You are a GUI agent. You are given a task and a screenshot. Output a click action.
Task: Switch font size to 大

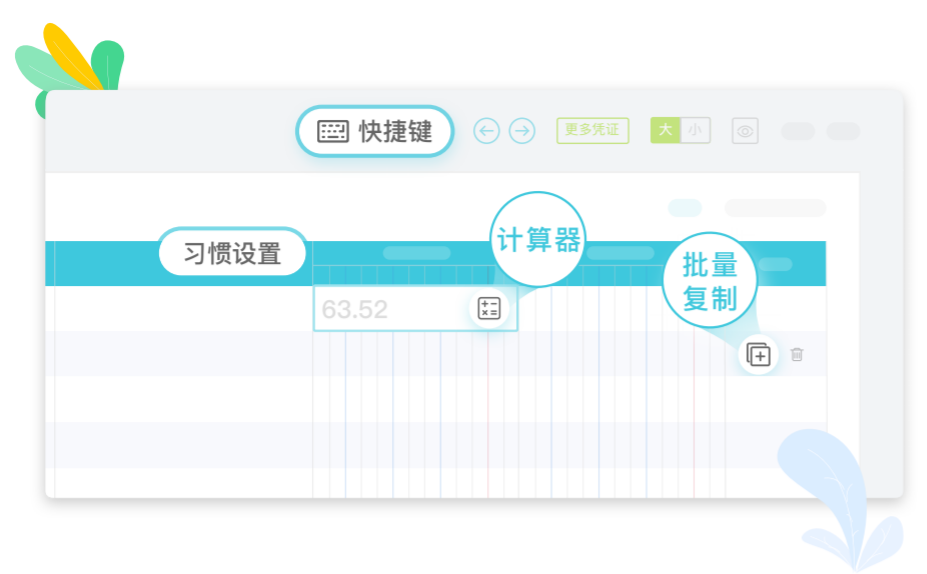(x=666, y=130)
